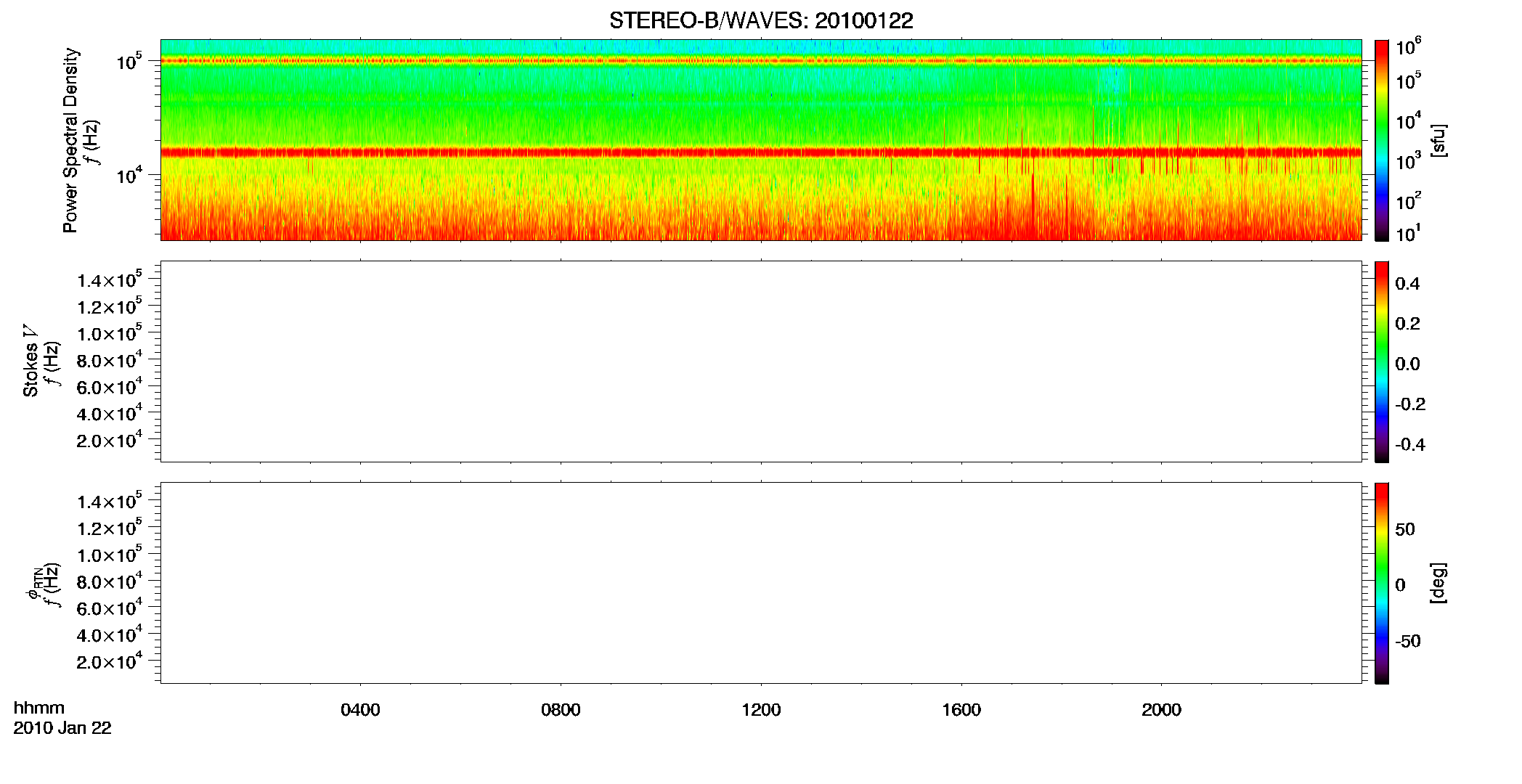Select the 0400 time axis label
The image size is (1522, 784).
[x=360, y=710]
